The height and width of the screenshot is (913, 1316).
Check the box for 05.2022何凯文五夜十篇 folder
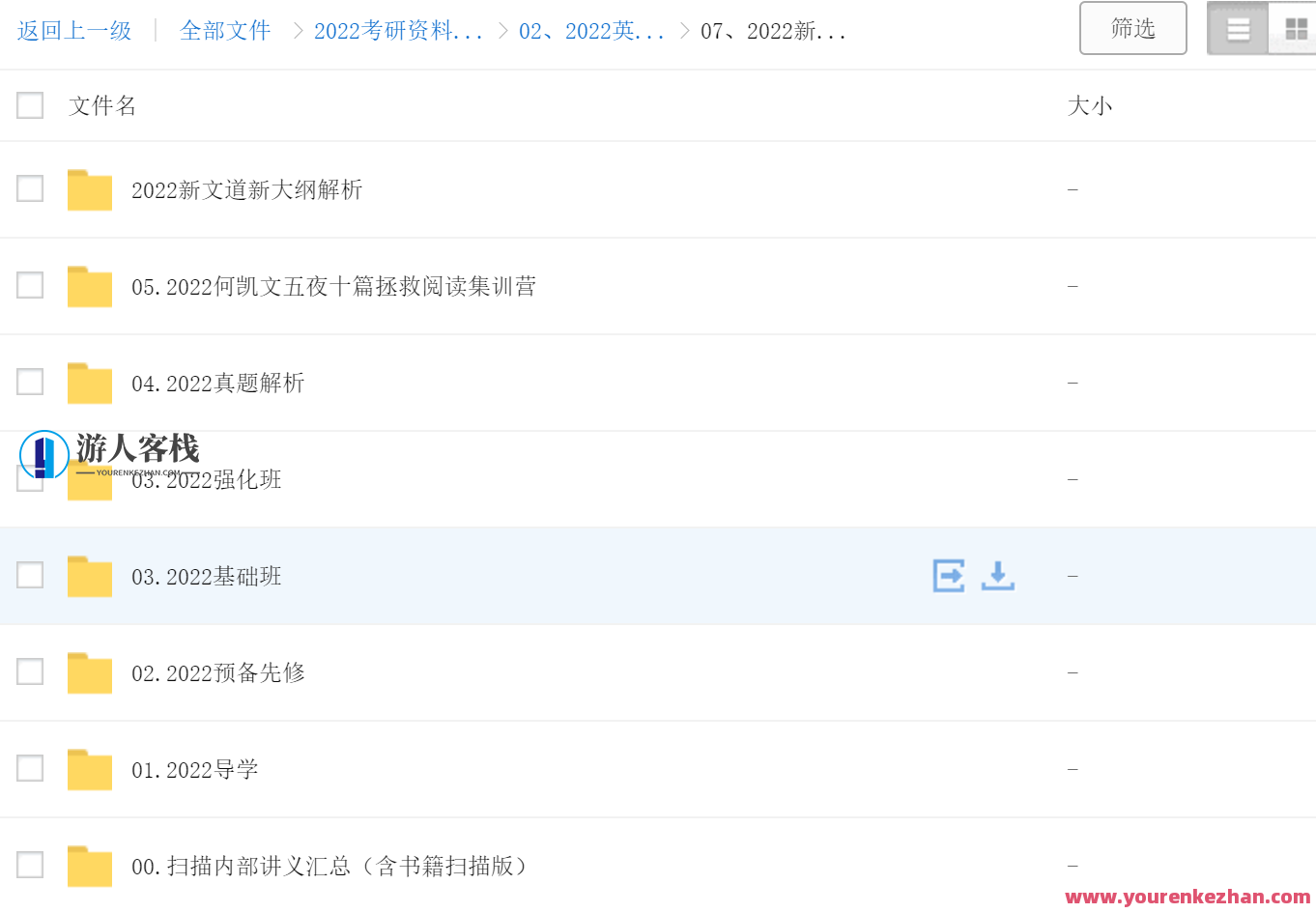[30, 285]
